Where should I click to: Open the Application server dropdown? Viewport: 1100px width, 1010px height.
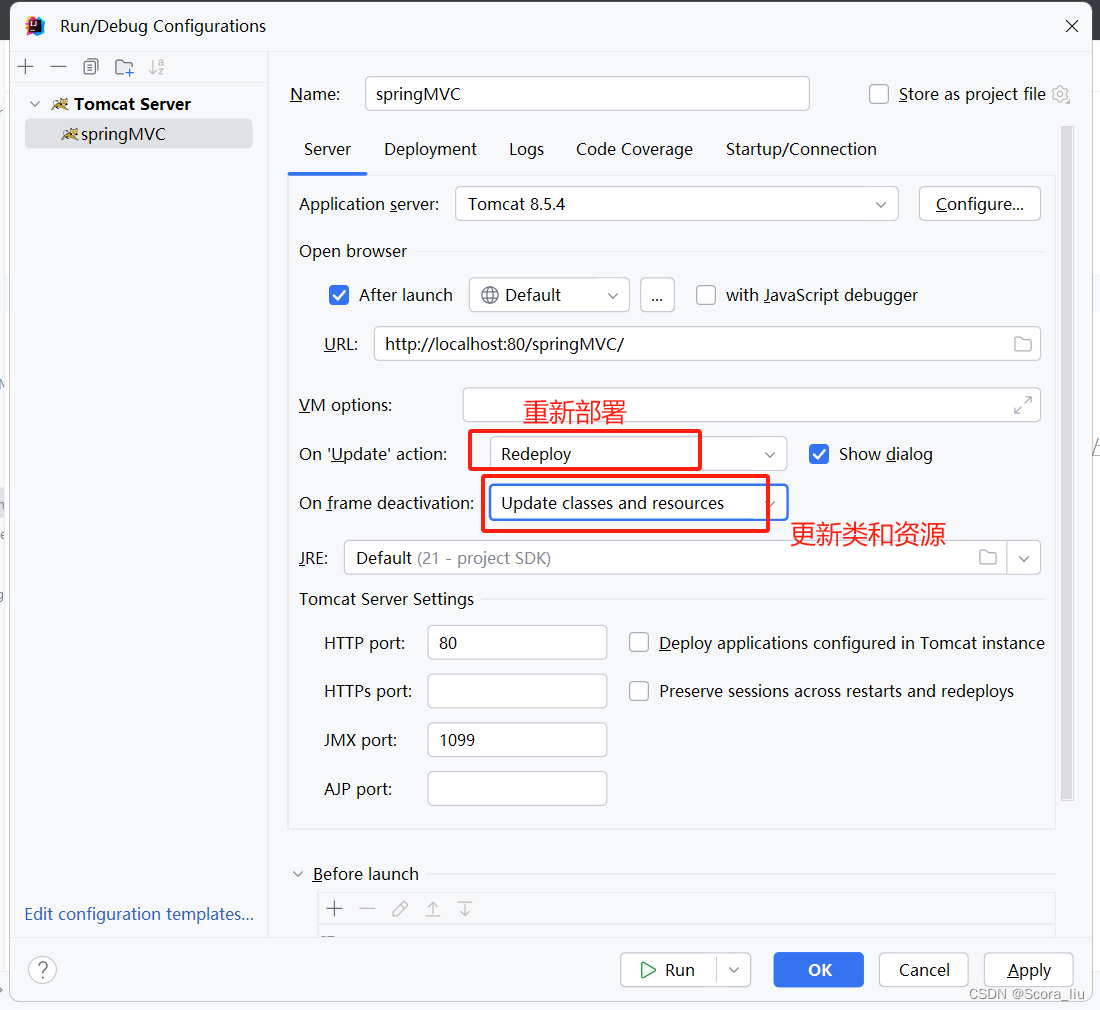676,204
